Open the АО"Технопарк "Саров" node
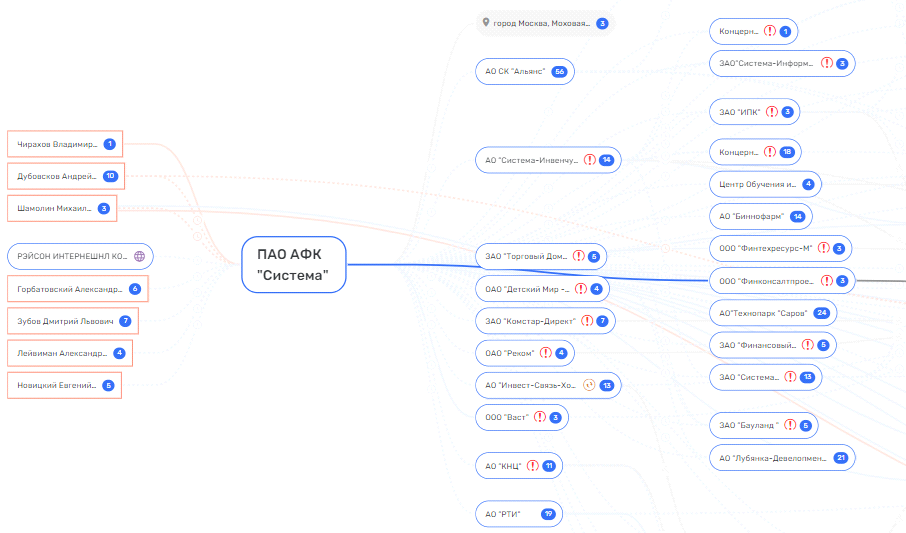This screenshot has height=533, width=906. tap(773, 313)
